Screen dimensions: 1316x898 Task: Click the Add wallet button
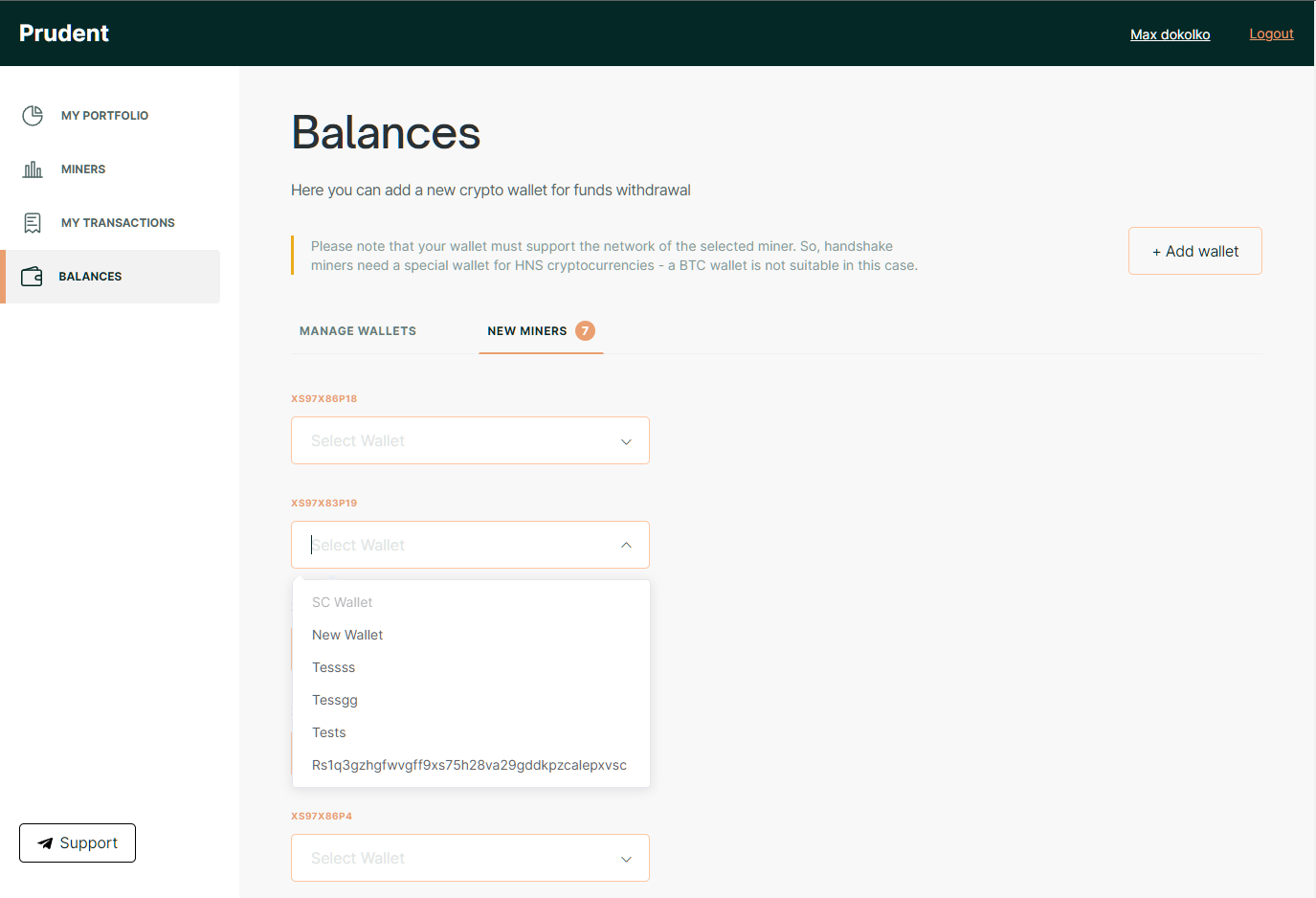[1195, 251]
